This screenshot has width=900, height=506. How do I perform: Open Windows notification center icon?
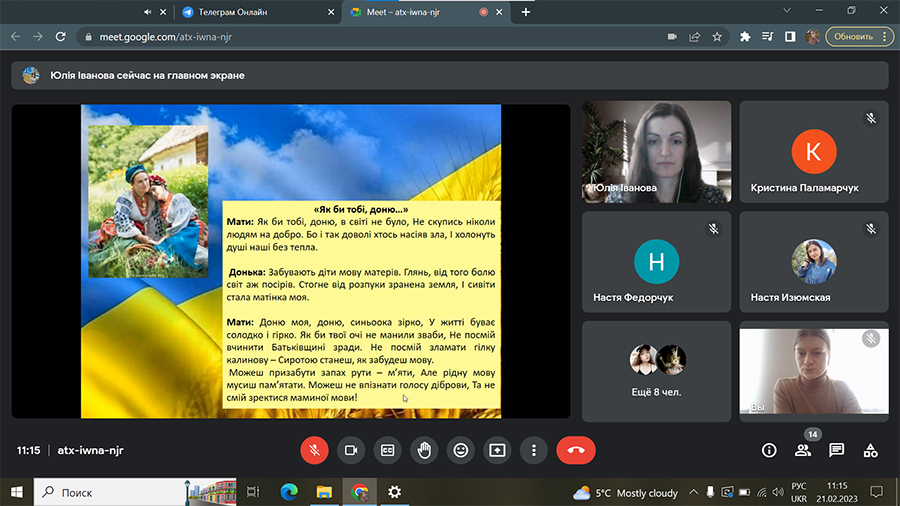pos(876,492)
